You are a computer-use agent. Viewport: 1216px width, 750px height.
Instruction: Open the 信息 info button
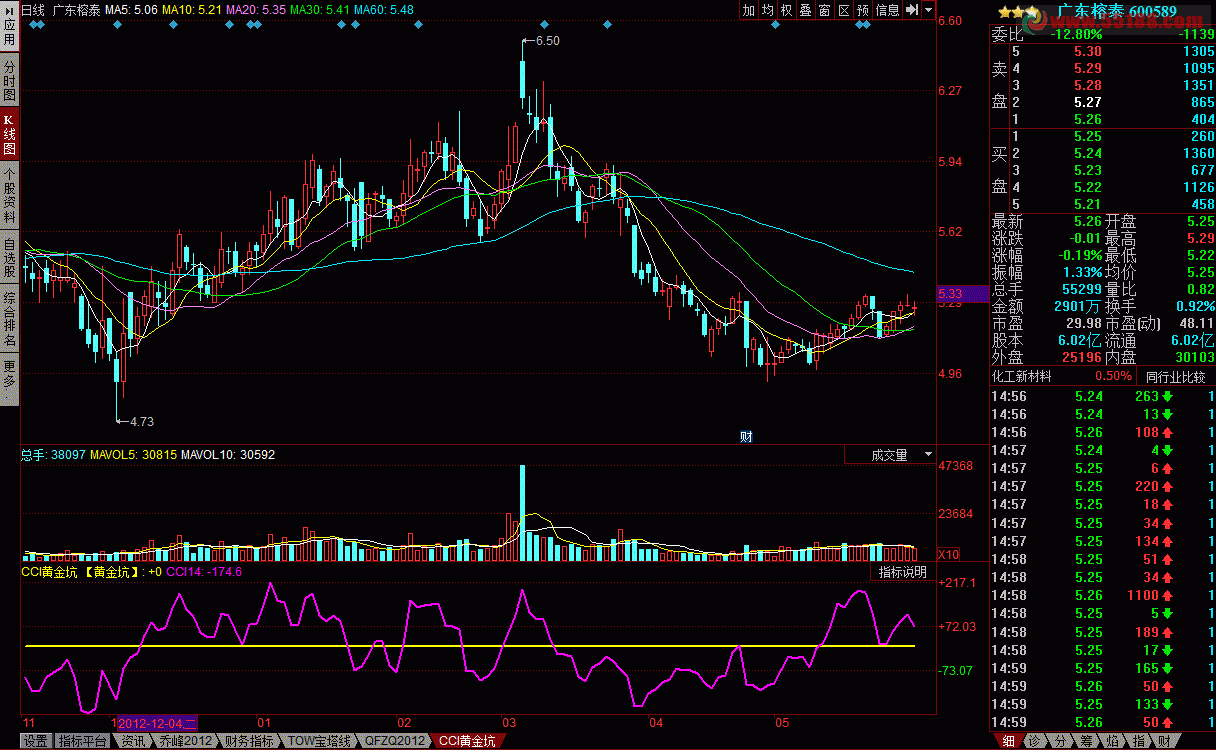[887, 10]
